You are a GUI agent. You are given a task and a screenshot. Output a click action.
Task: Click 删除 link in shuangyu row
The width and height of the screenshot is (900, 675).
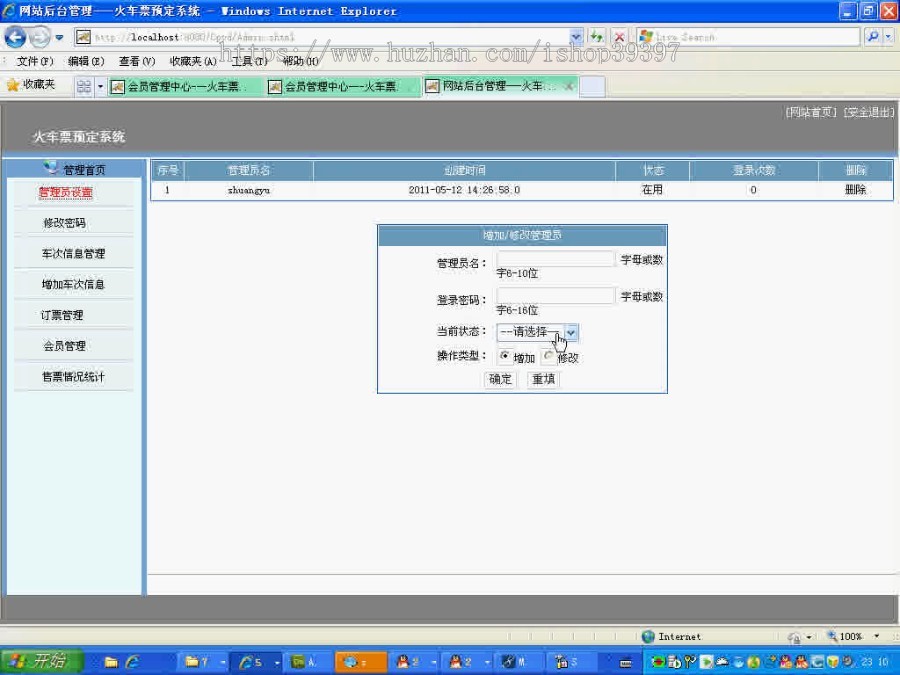click(x=855, y=189)
